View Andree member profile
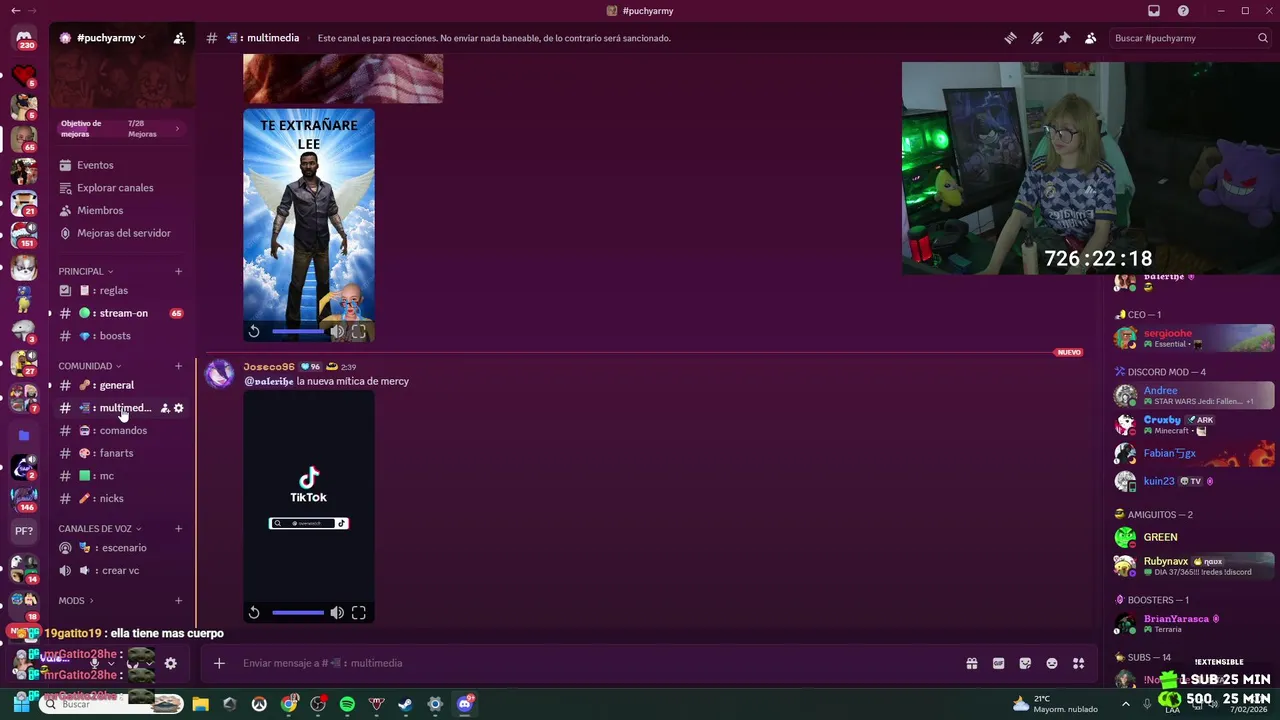The height and width of the screenshot is (720, 1280). (1194, 395)
